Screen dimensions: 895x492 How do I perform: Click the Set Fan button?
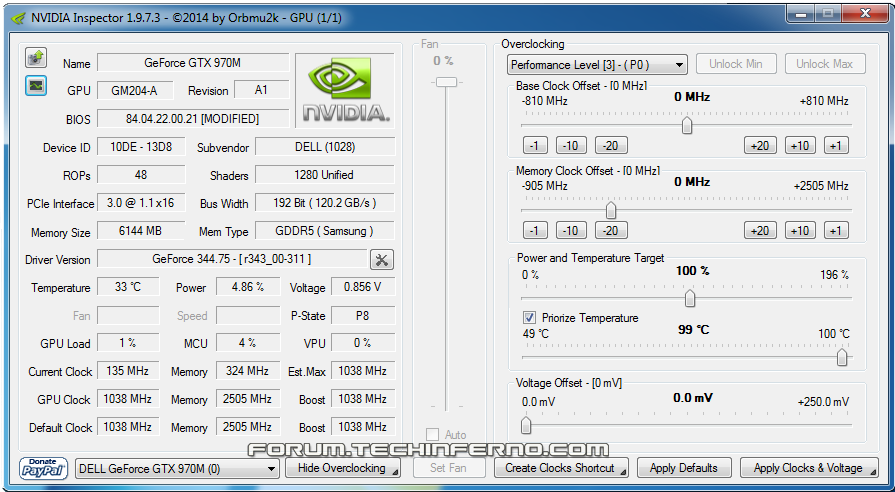pyautogui.click(x=449, y=468)
